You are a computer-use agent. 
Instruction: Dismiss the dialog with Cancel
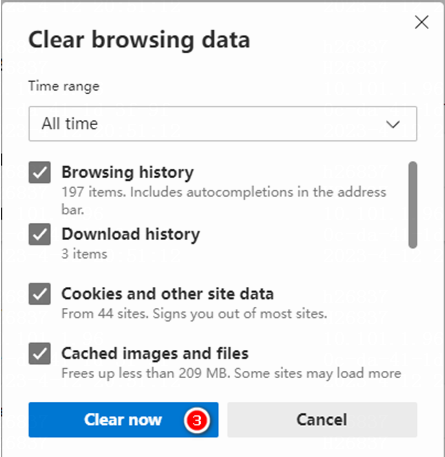tap(322, 420)
